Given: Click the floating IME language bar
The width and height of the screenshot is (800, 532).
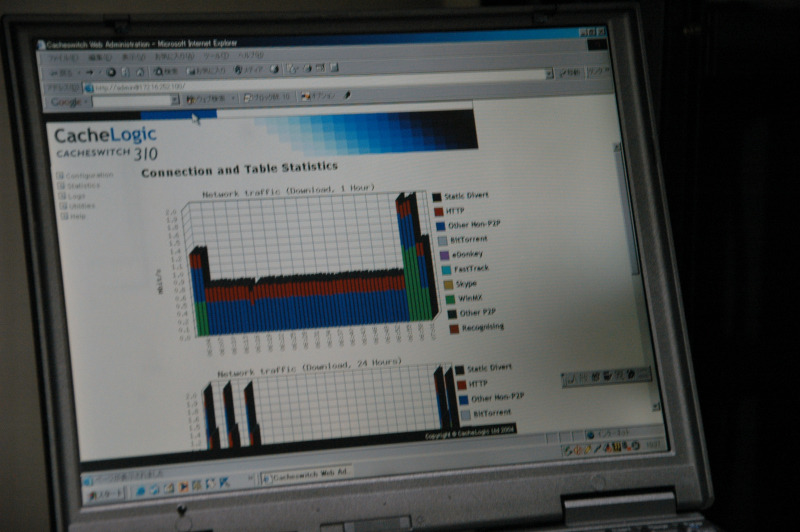Looking at the screenshot, I should pyautogui.click(x=606, y=376).
